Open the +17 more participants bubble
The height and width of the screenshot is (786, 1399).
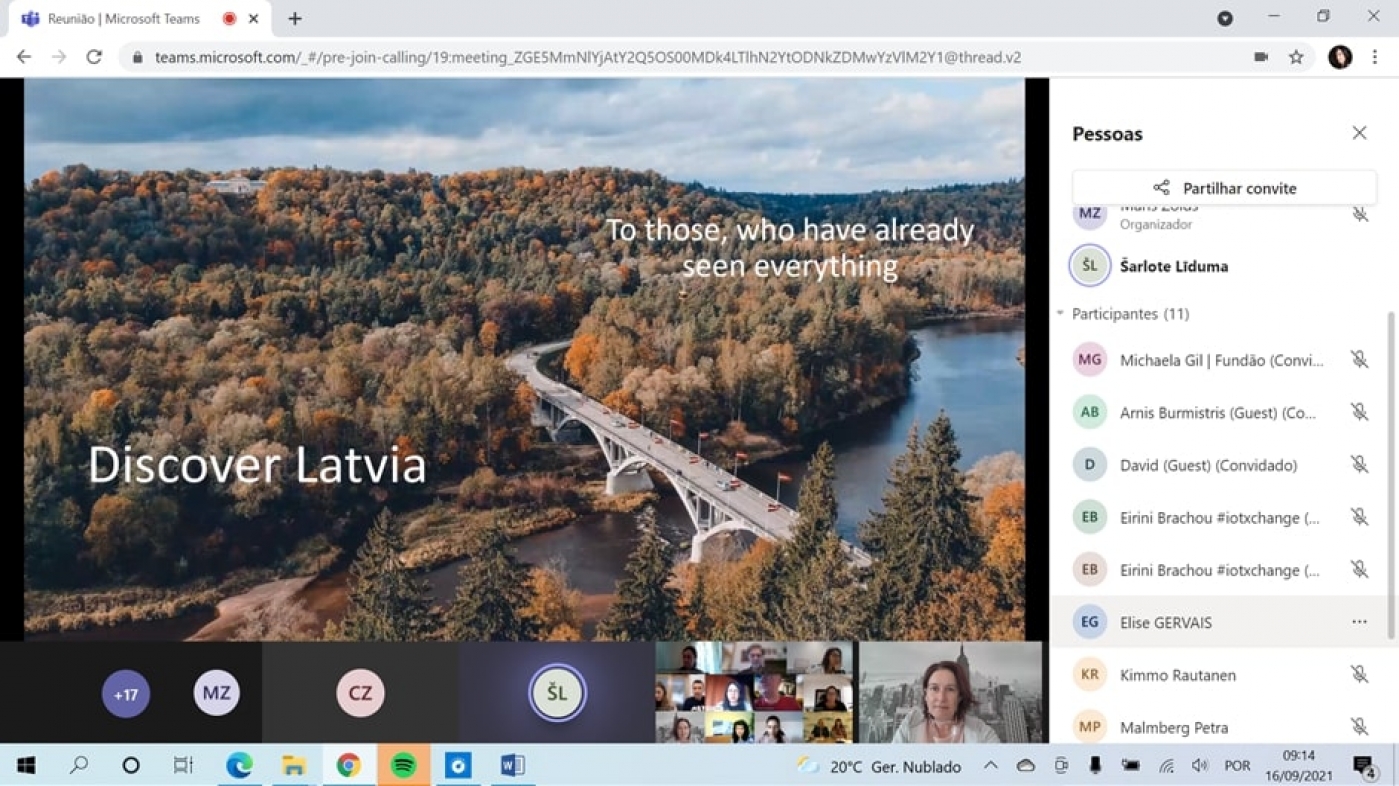coord(126,694)
